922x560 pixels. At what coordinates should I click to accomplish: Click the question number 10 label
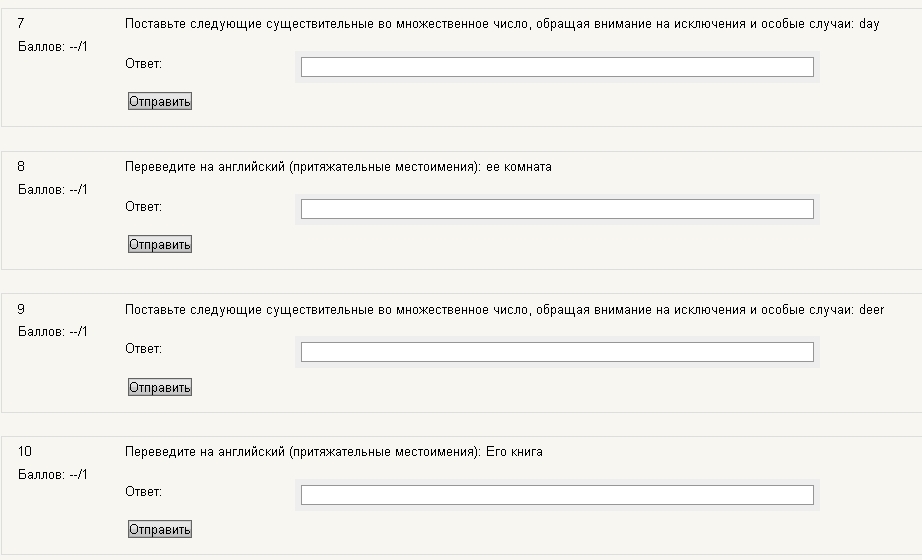[x=25, y=451]
